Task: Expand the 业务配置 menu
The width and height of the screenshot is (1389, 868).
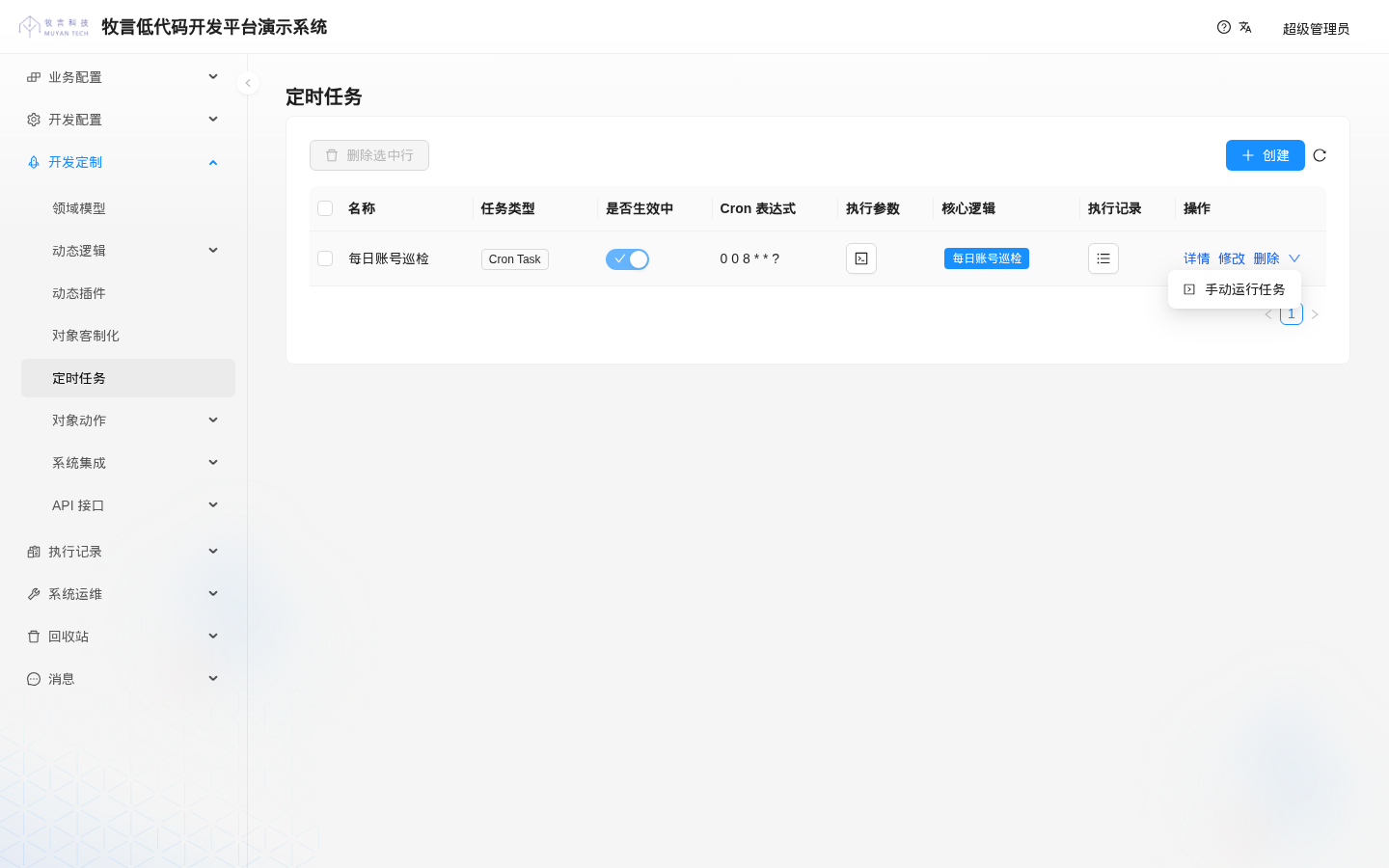Action: 213,77
